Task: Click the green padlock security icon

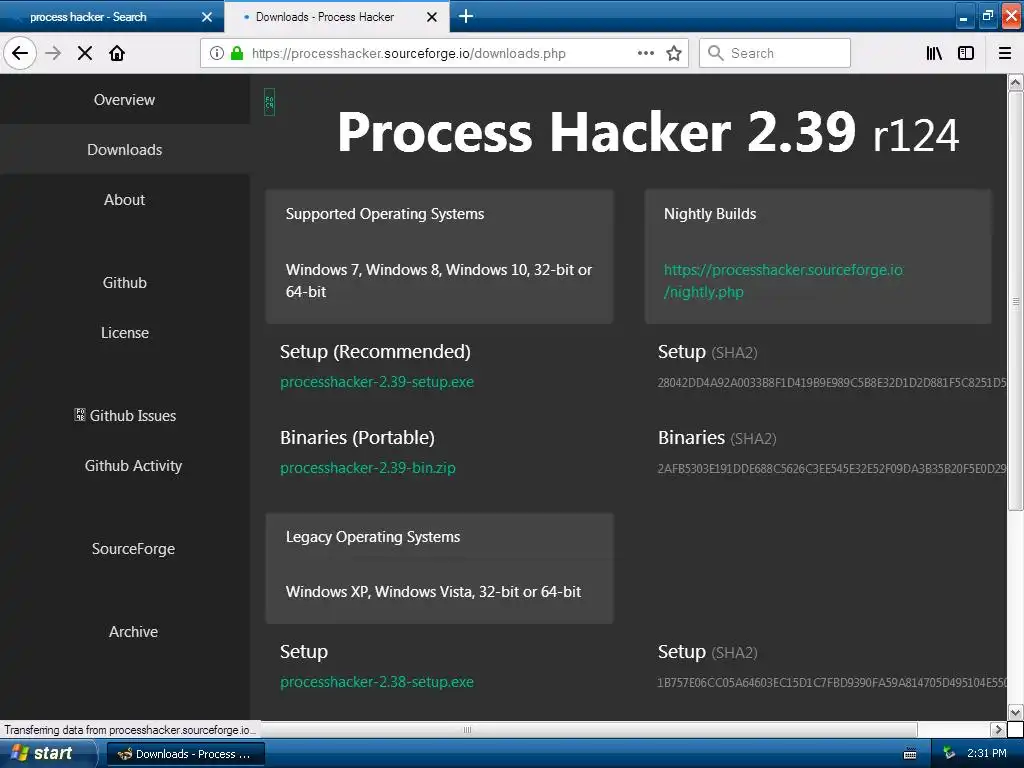Action: click(x=237, y=53)
